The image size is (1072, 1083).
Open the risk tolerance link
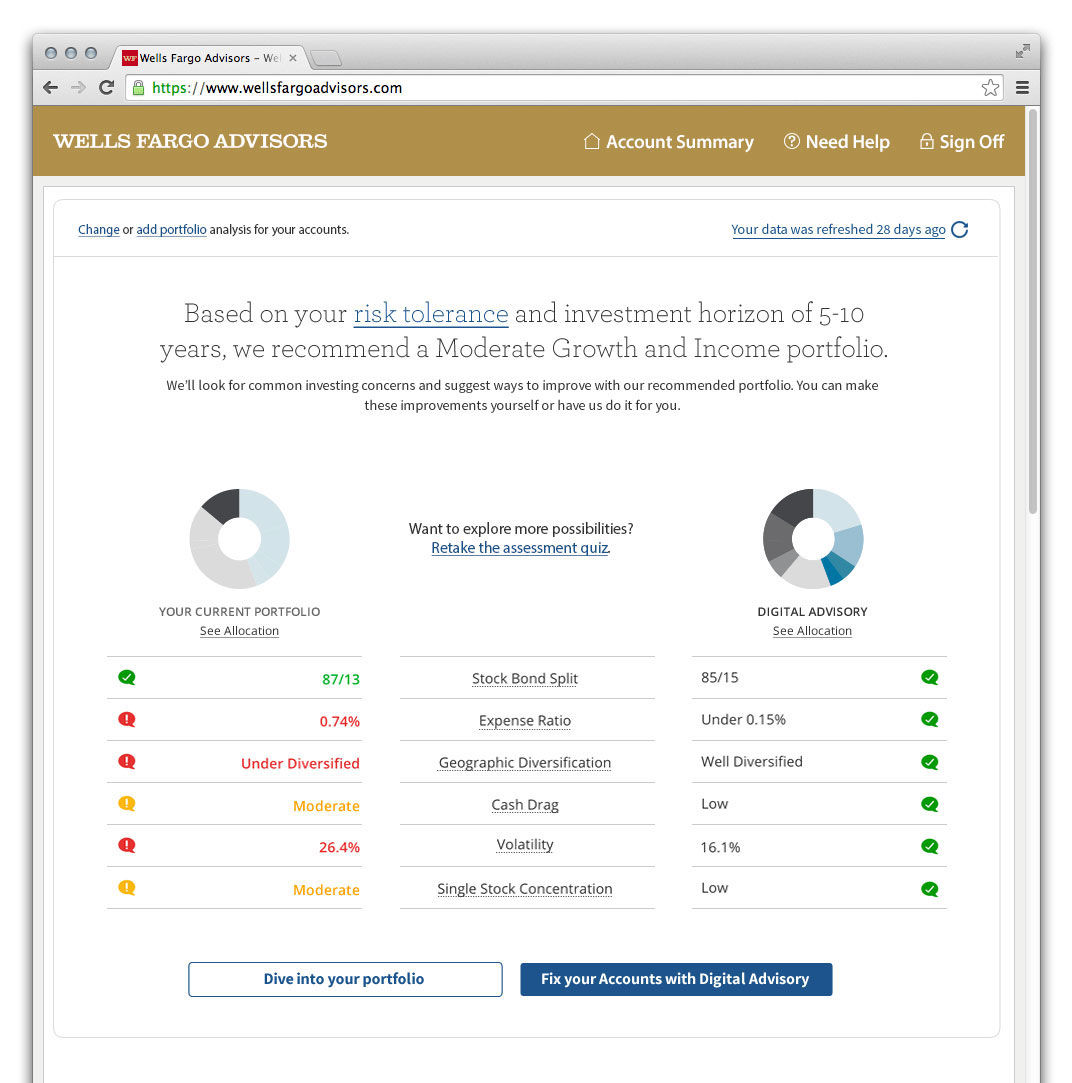point(431,314)
